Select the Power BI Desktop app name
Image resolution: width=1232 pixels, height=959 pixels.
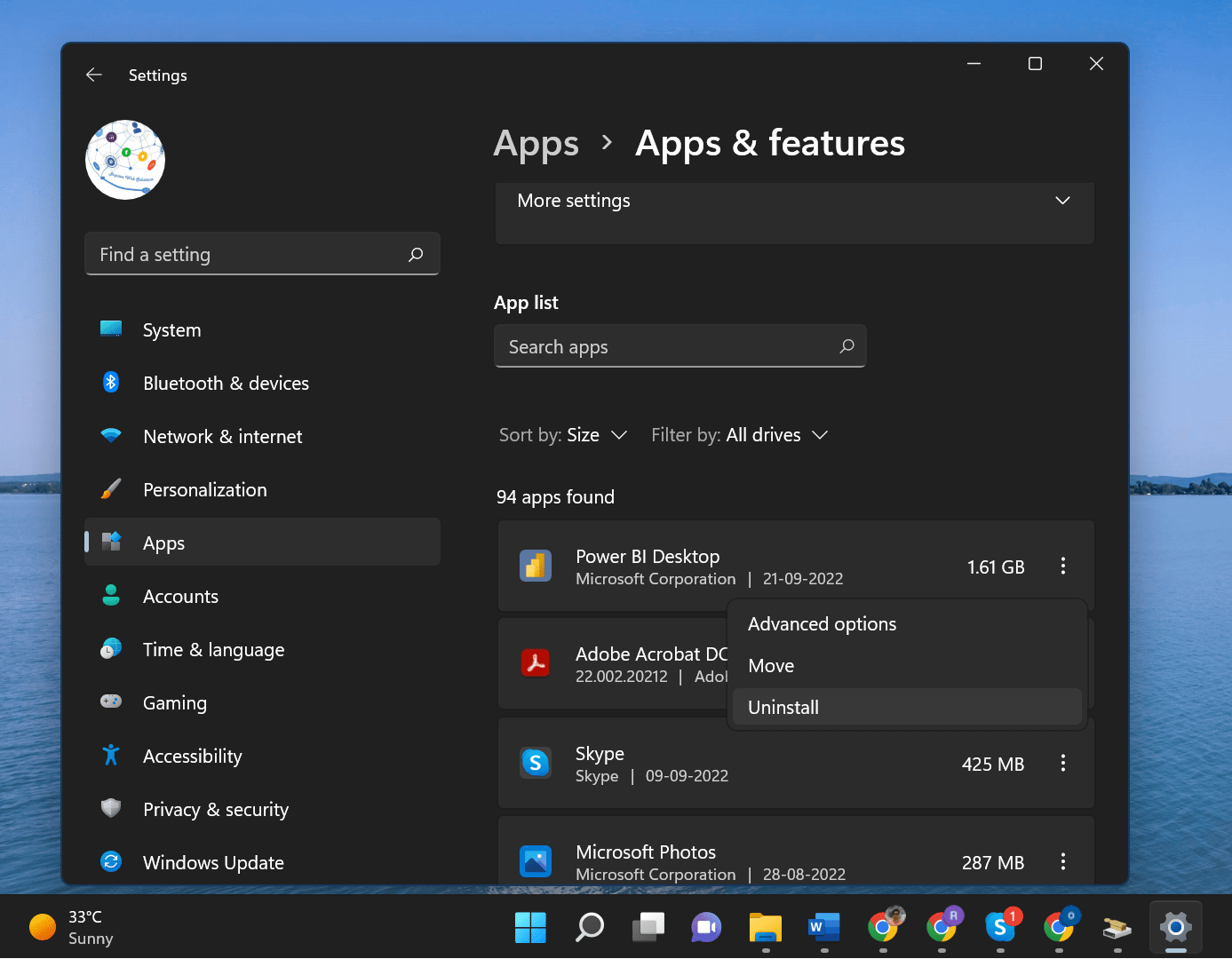[x=648, y=557]
